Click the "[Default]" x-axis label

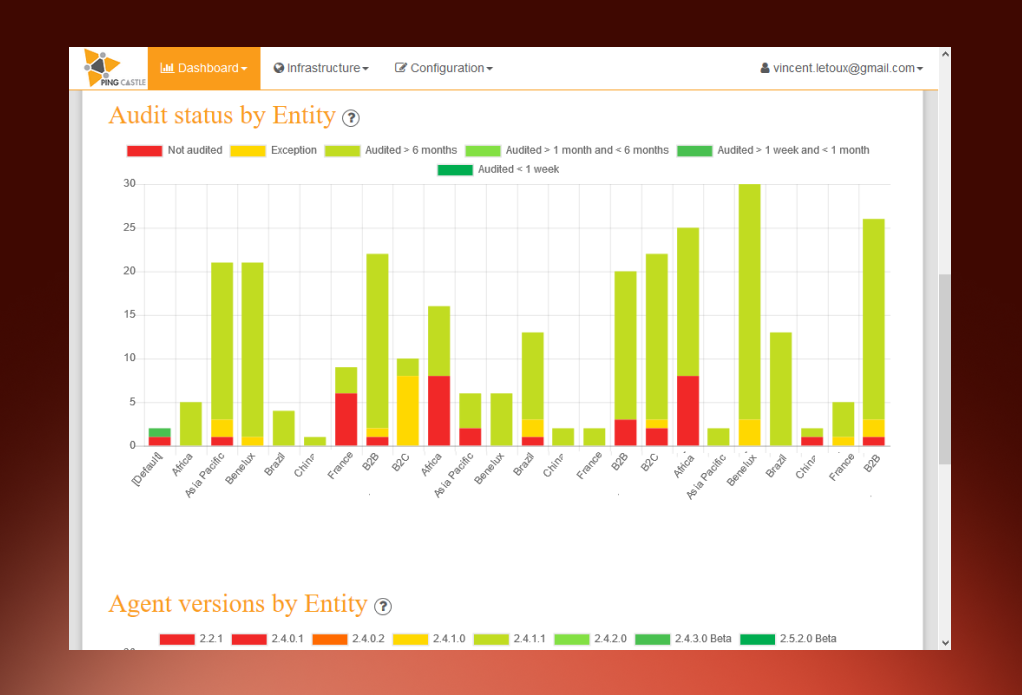(147, 469)
